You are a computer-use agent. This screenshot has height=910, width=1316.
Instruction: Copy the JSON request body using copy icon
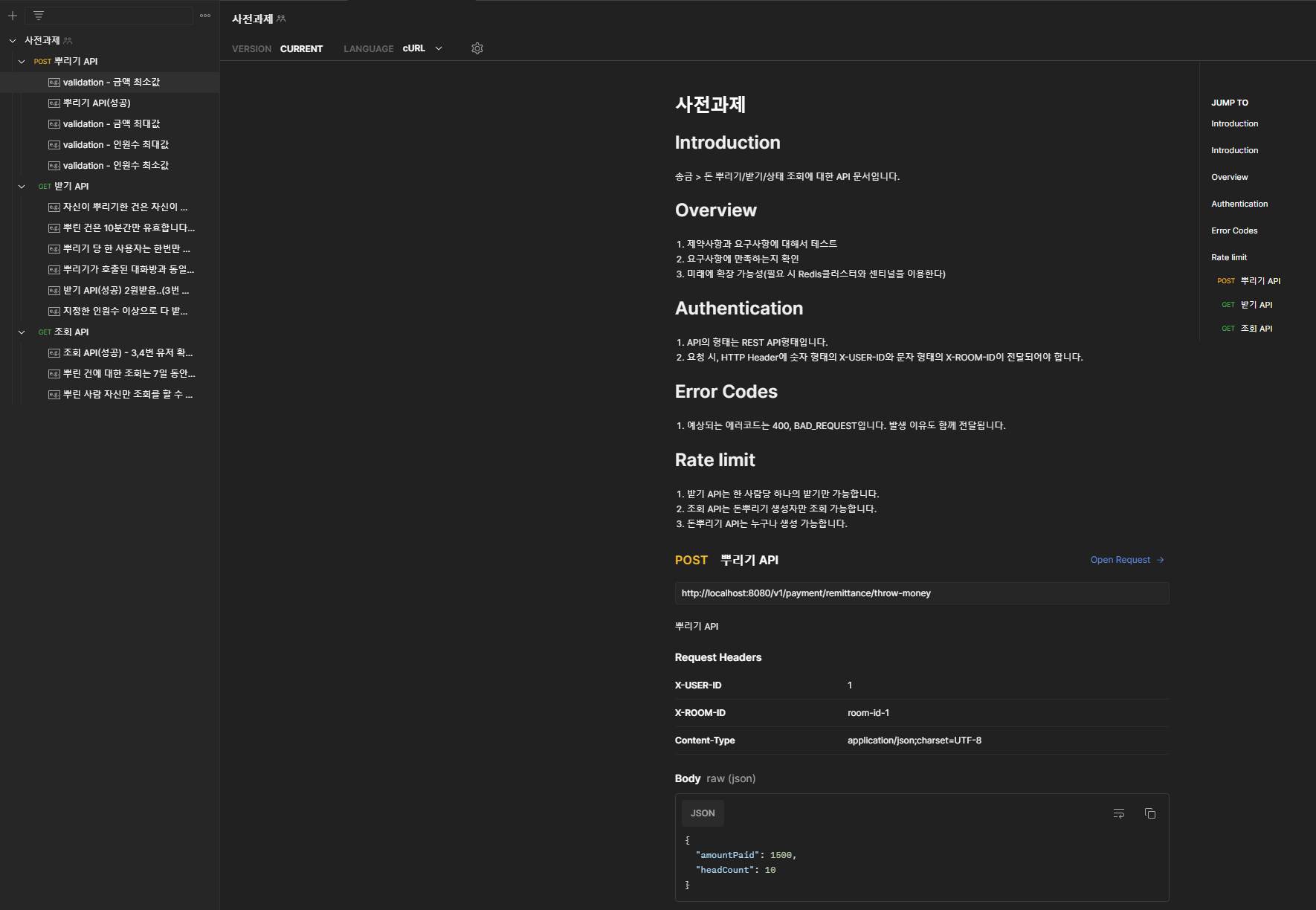[x=1150, y=813]
